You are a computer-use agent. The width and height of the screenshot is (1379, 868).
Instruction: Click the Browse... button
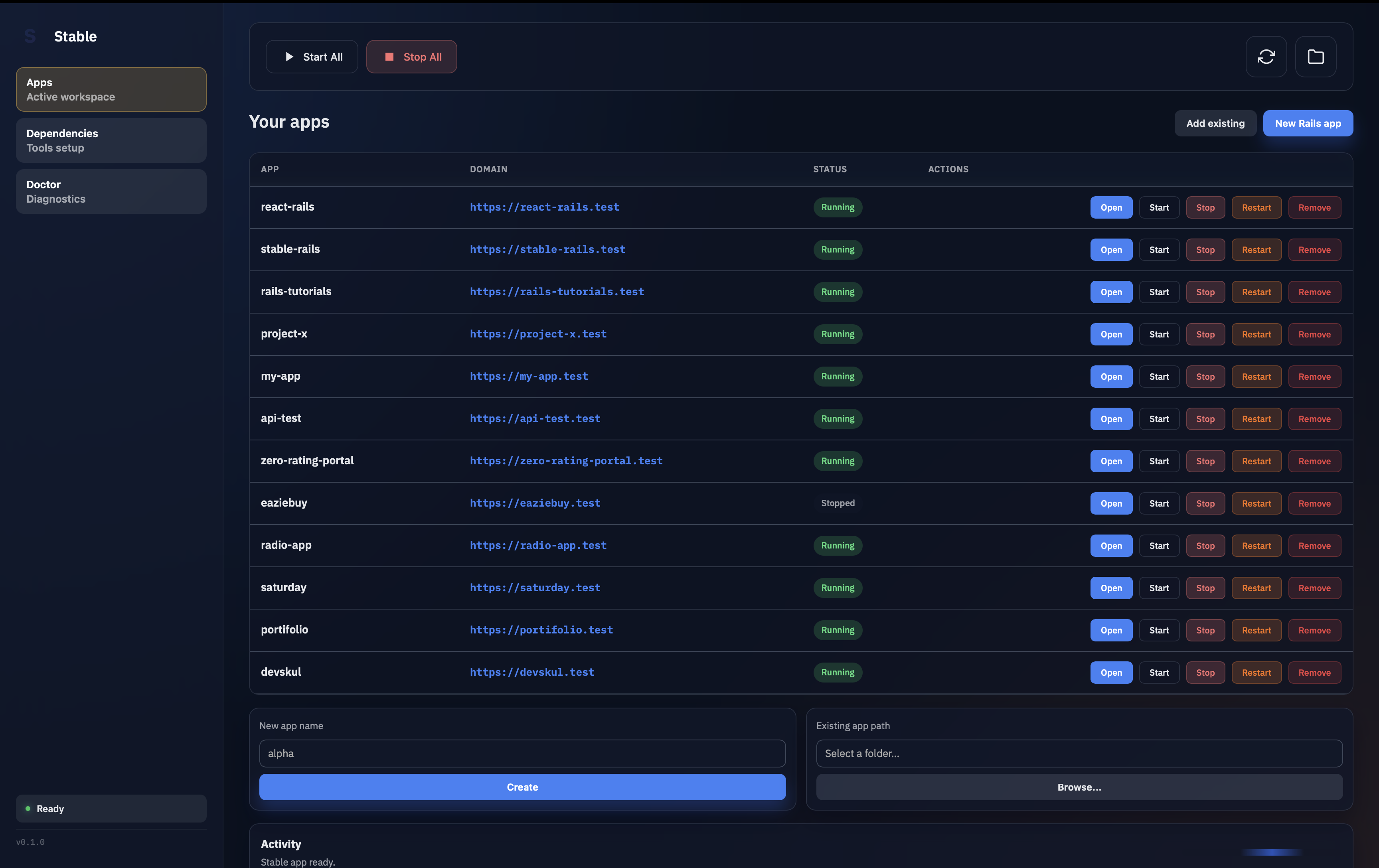[1079, 787]
